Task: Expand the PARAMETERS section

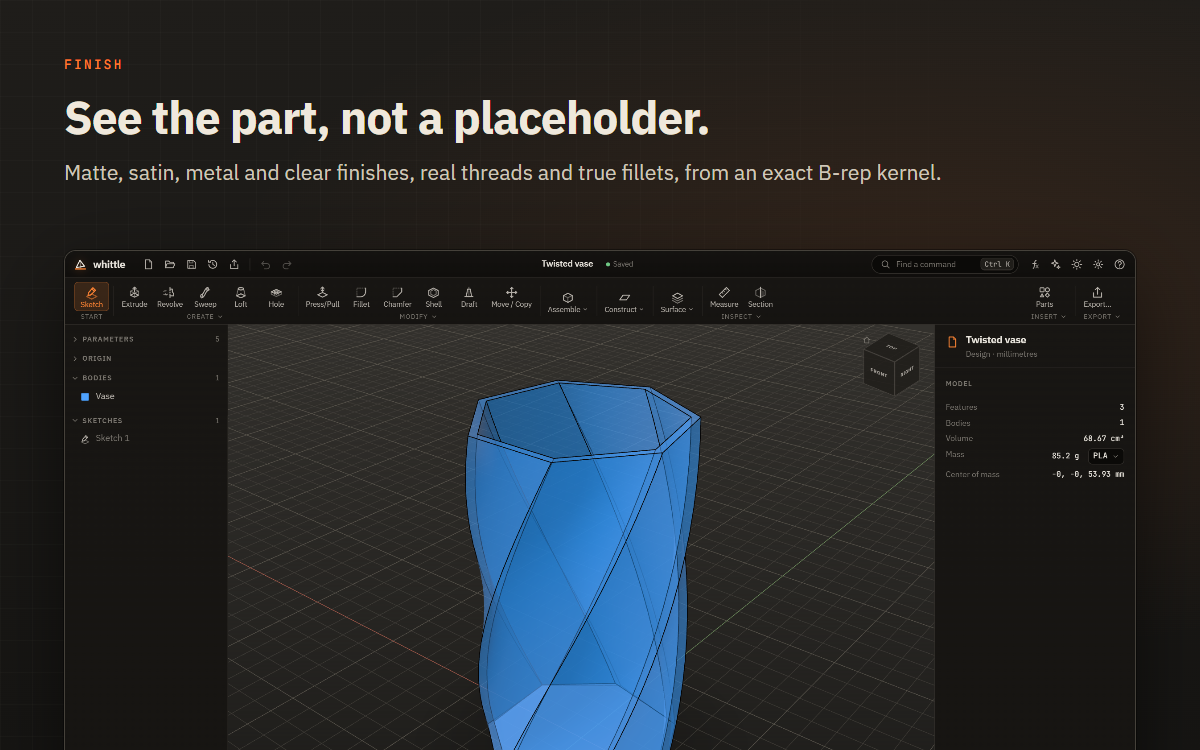Action: coord(146,339)
